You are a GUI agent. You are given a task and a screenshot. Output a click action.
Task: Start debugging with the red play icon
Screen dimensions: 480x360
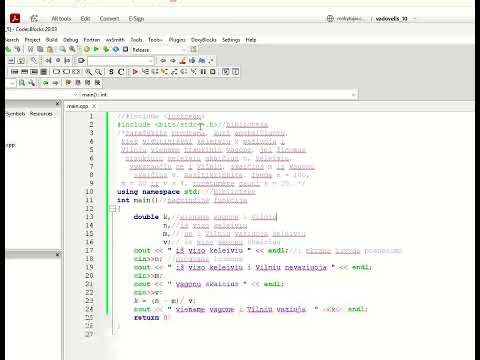135,72
